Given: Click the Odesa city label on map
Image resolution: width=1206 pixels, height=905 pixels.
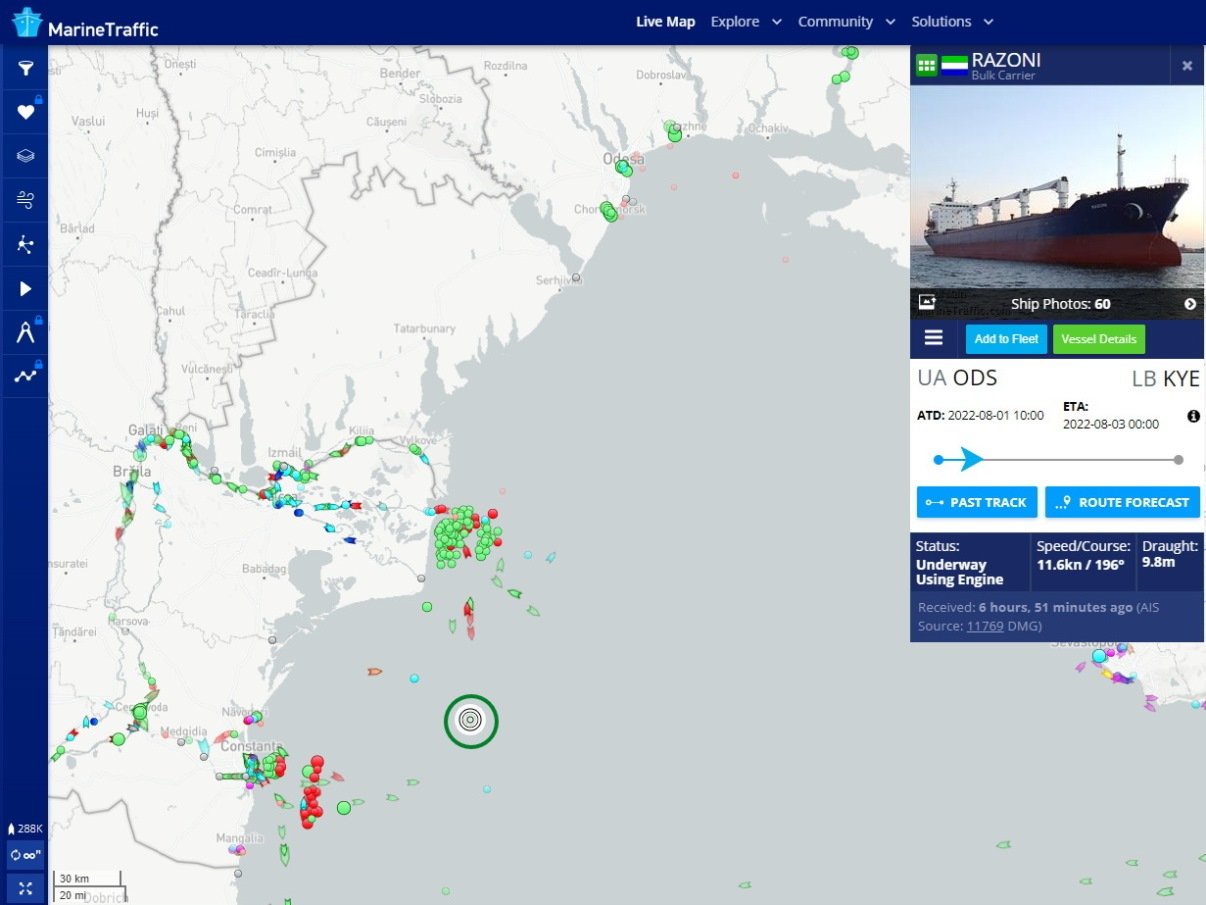Looking at the screenshot, I should (623, 159).
